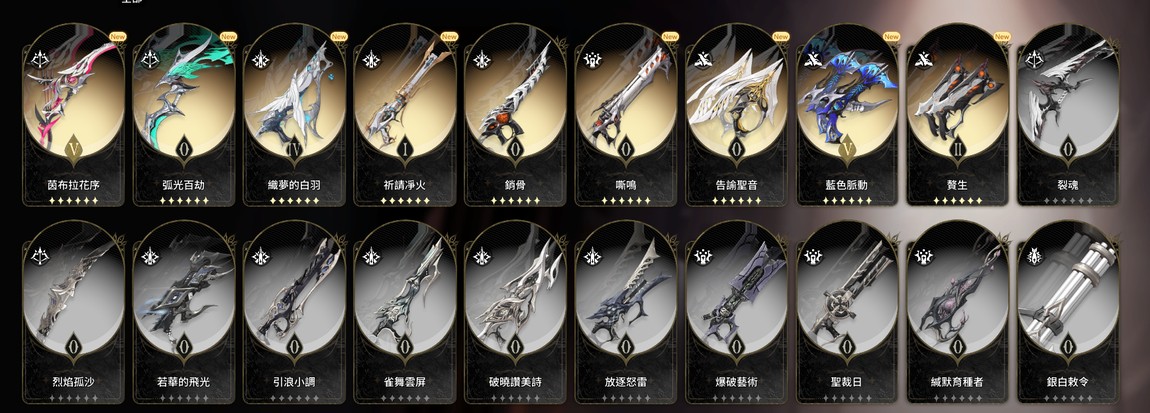This screenshot has width=1150, height=413.
Task: Select the 若華的飛光 weapon card
Action: point(184,312)
